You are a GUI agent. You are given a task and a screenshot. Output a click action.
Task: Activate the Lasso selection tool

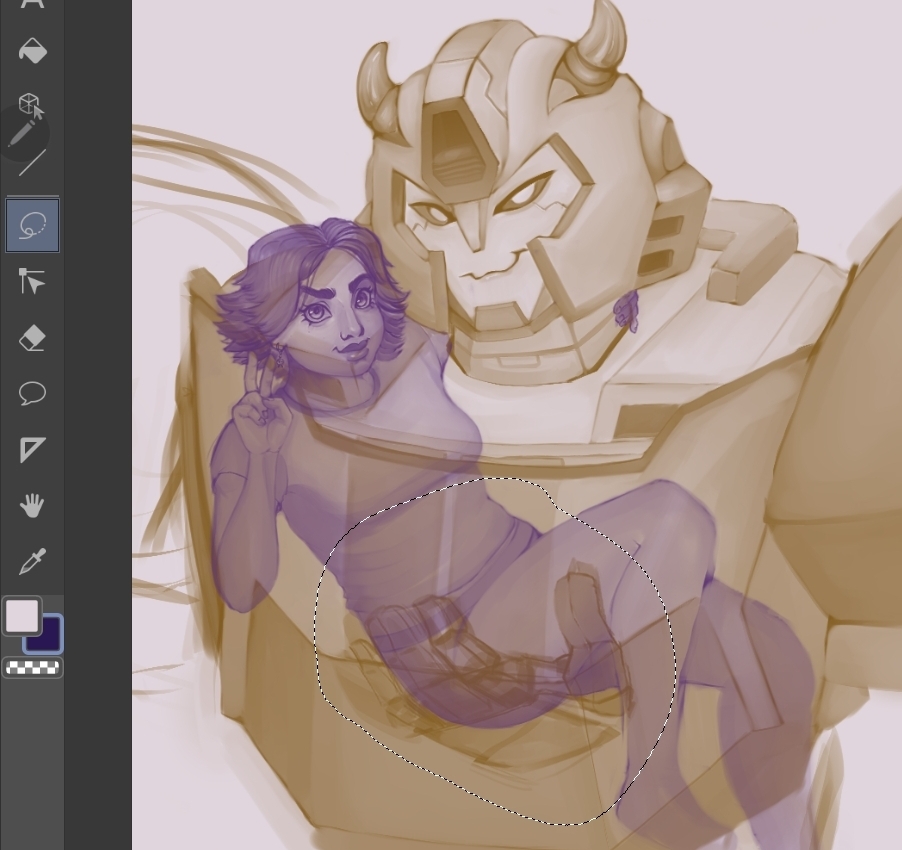[x=32, y=225]
